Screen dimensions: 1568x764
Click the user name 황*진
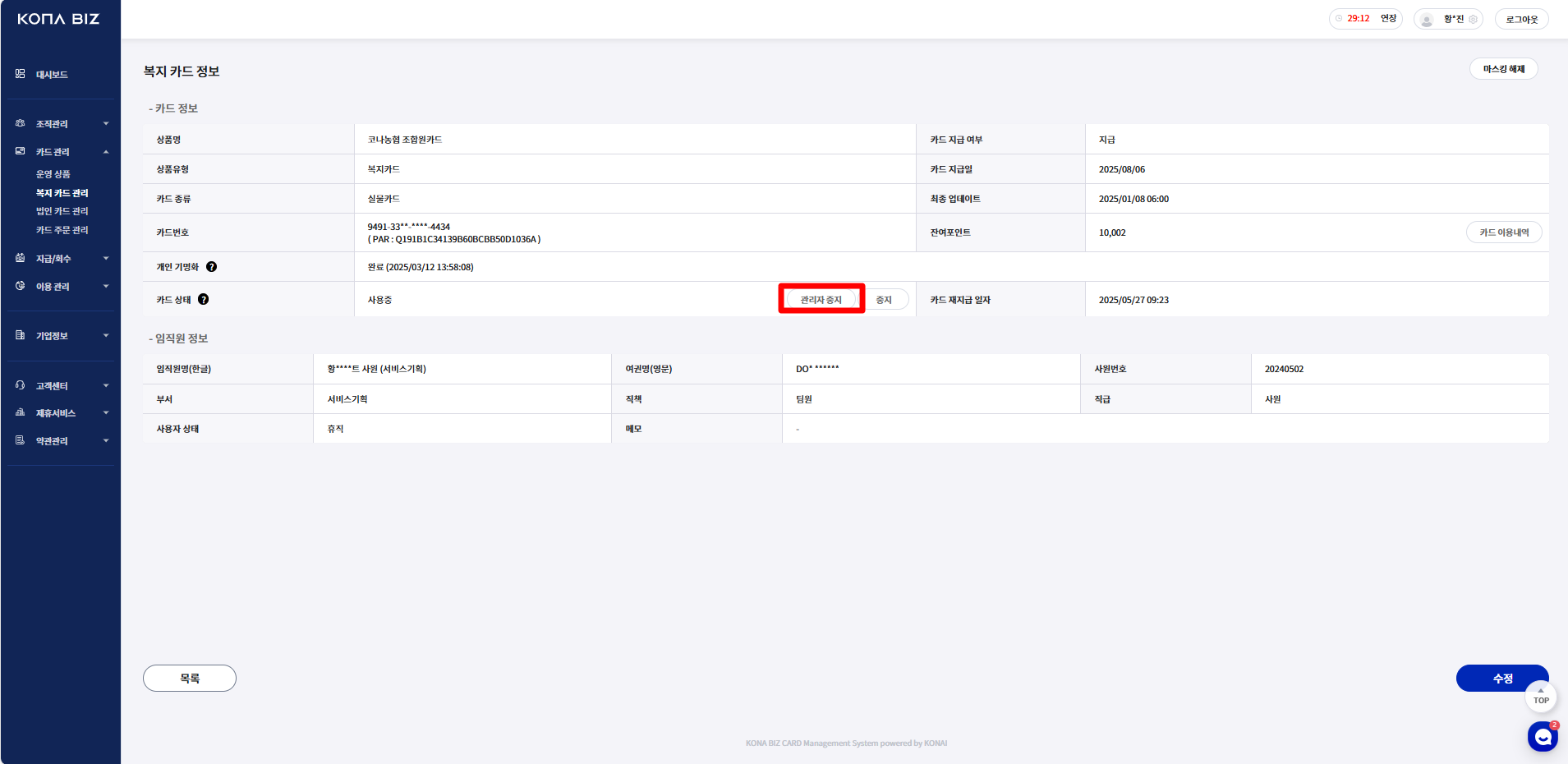[x=1454, y=19]
